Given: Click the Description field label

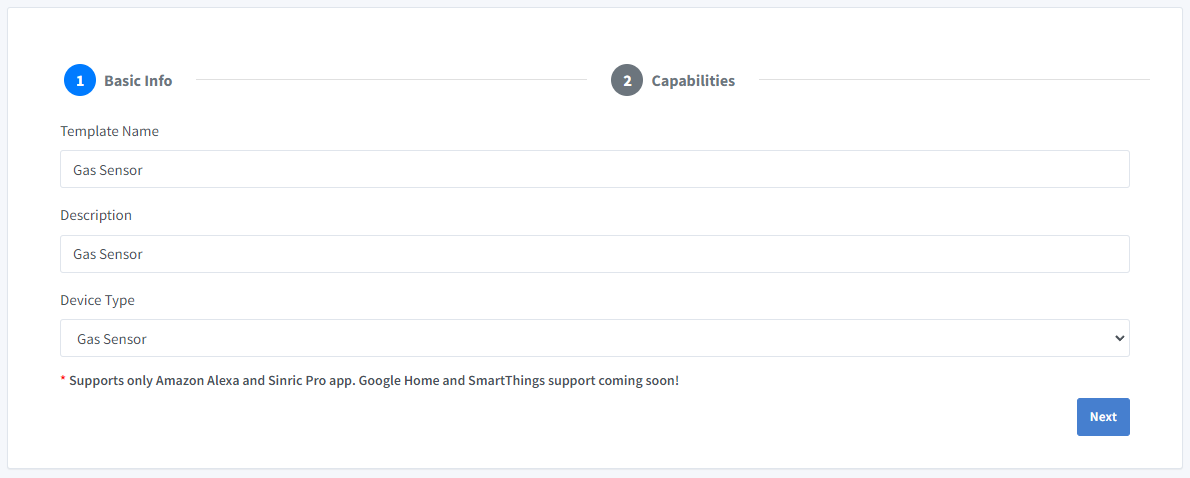Looking at the screenshot, I should click(x=96, y=215).
